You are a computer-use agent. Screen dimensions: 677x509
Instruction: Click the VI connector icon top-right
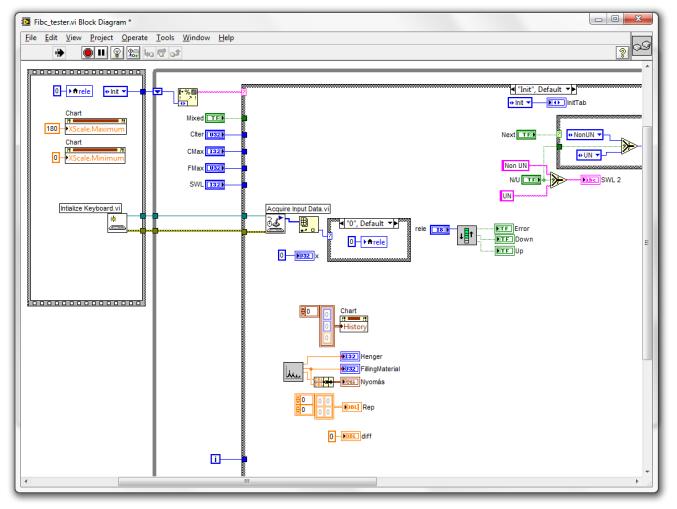(642, 45)
